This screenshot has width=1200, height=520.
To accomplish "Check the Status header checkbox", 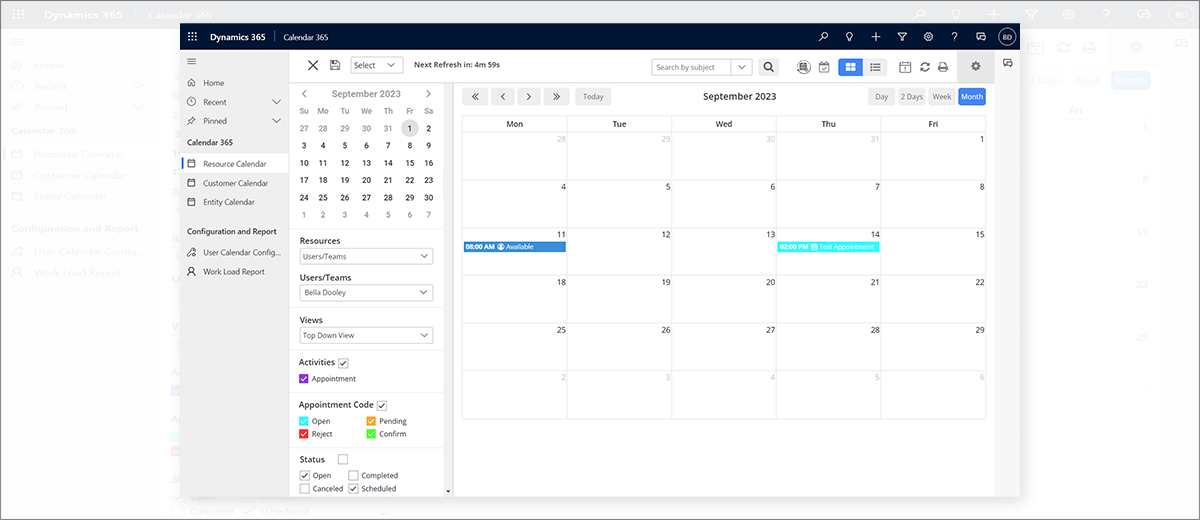I will [x=343, y=459].
